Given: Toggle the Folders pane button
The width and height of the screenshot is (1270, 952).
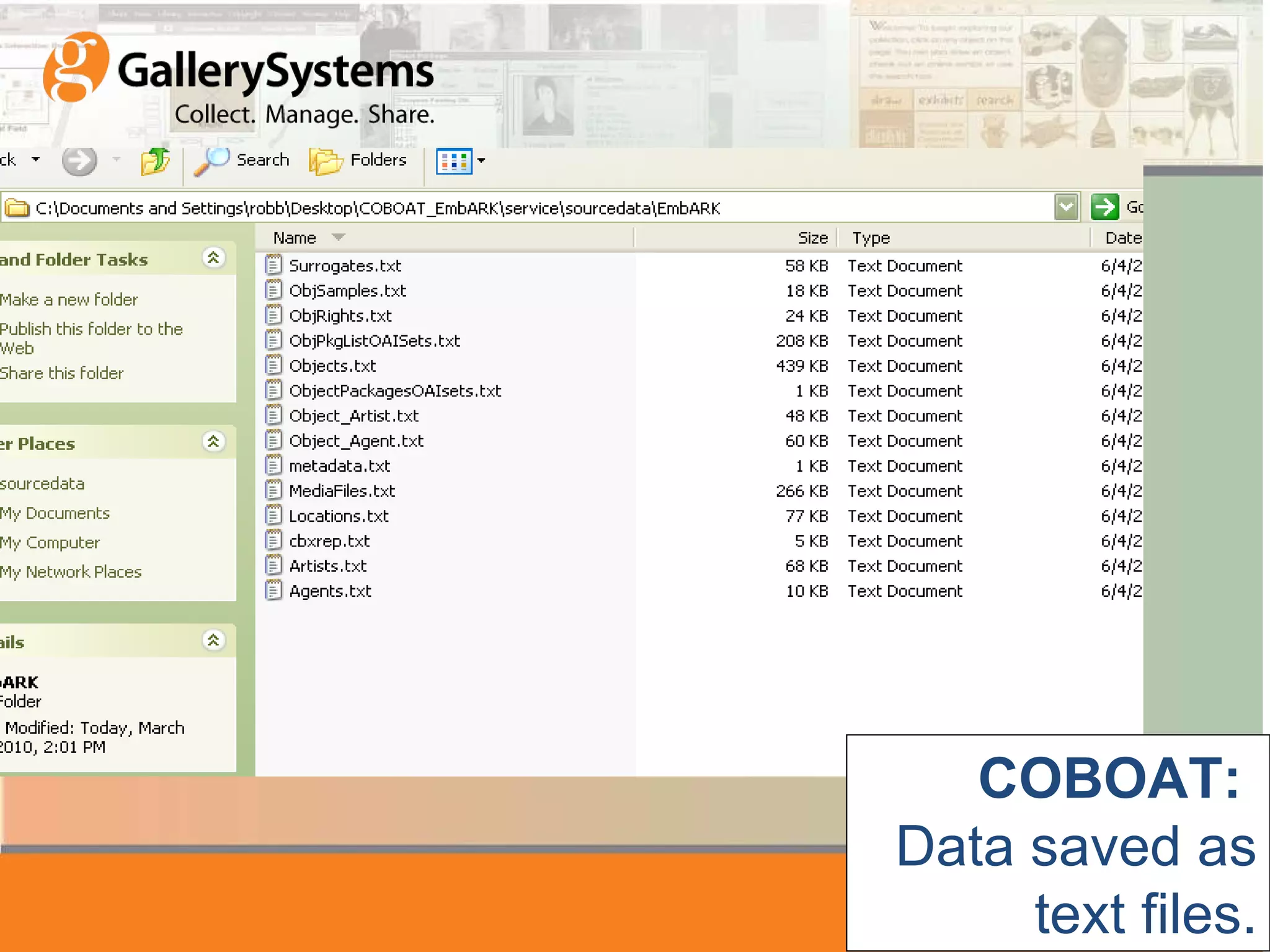Looking at the screenshot, I should (x=358, y=161).
